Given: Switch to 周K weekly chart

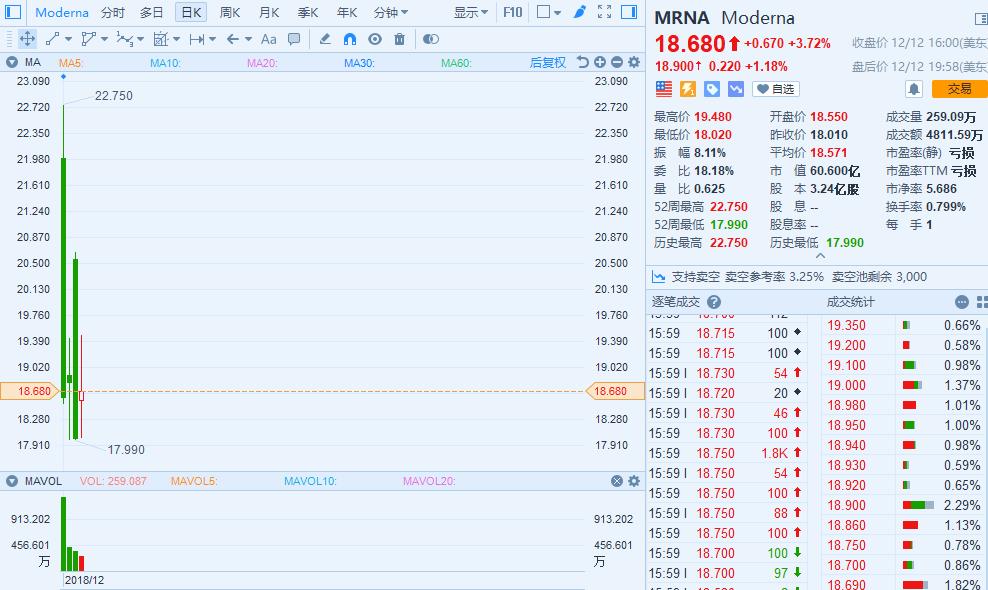Looking at the screenshot, I should (x=230, y=13).
